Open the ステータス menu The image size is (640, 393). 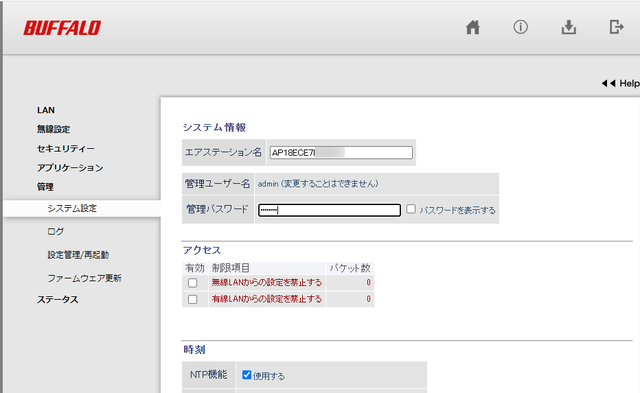click(58, 300)
